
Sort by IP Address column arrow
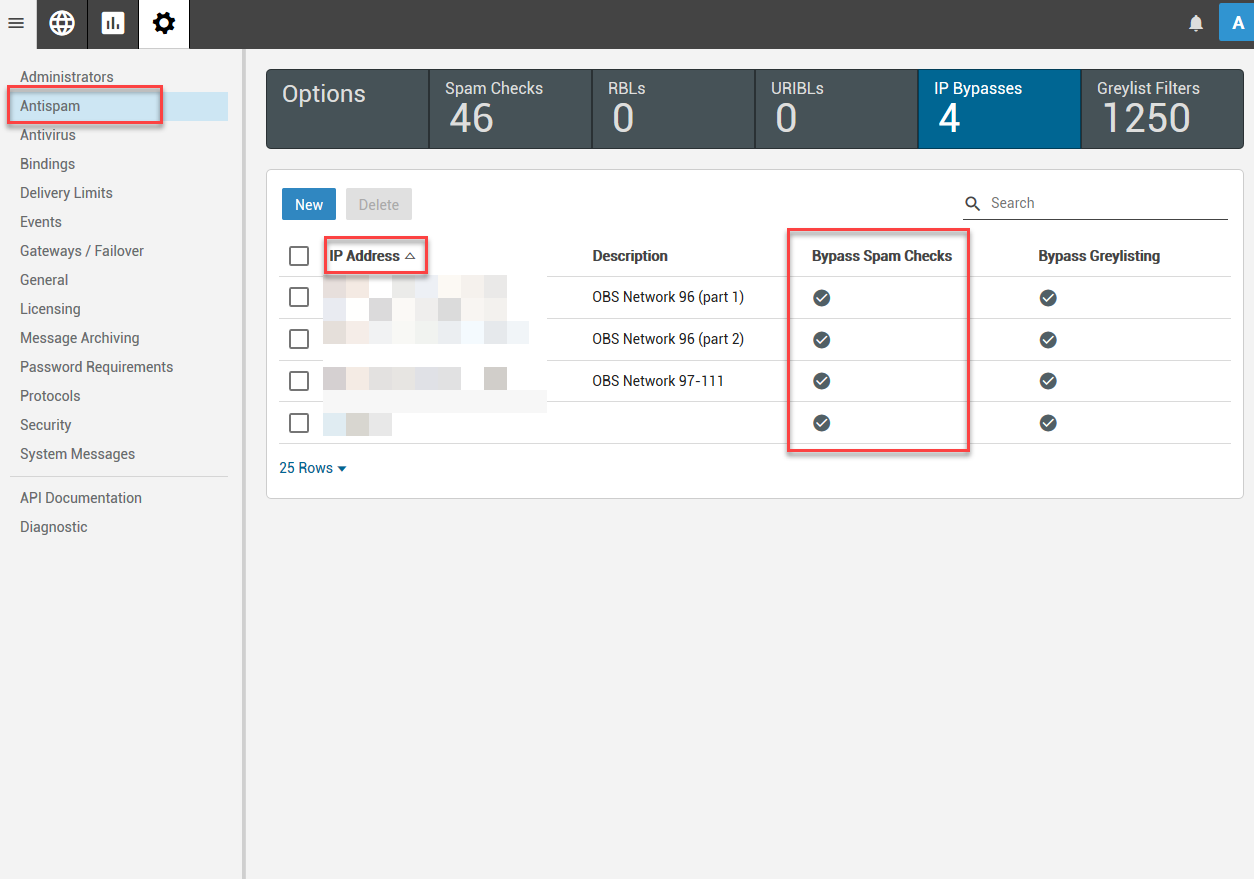tap(410, 256)
